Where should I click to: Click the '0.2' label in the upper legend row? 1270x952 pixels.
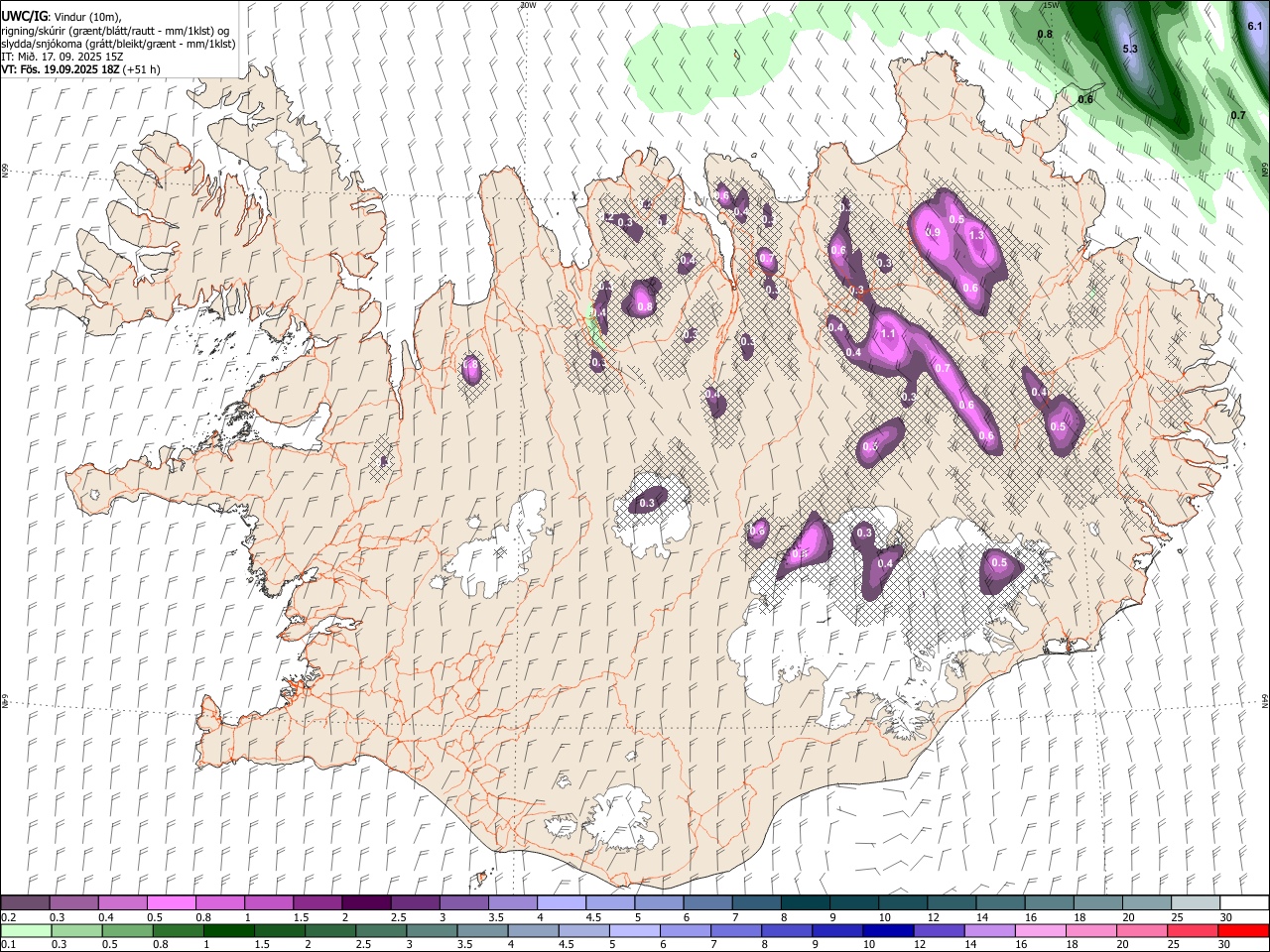[x=9, y=917]
